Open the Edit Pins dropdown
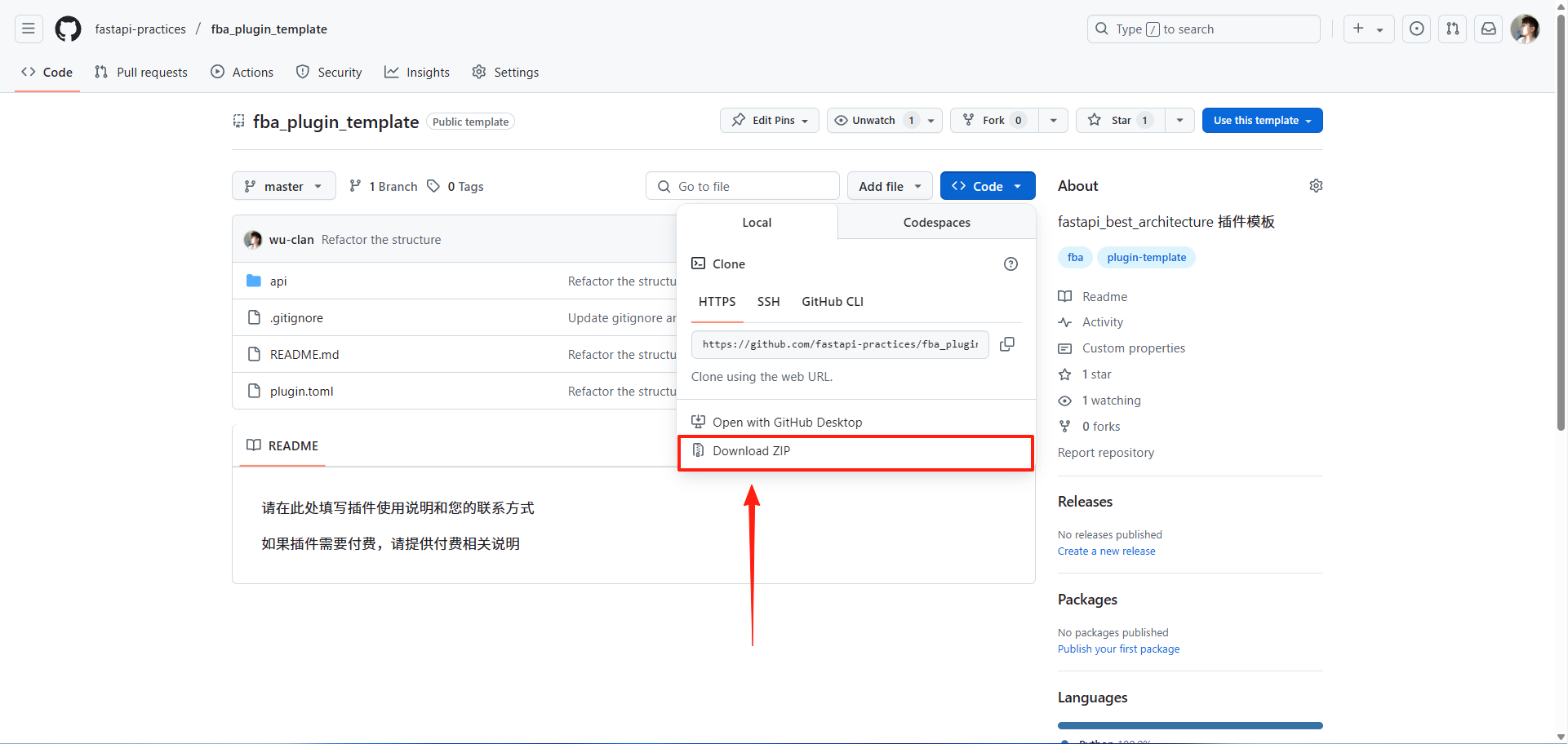 (x=770, y=121)
